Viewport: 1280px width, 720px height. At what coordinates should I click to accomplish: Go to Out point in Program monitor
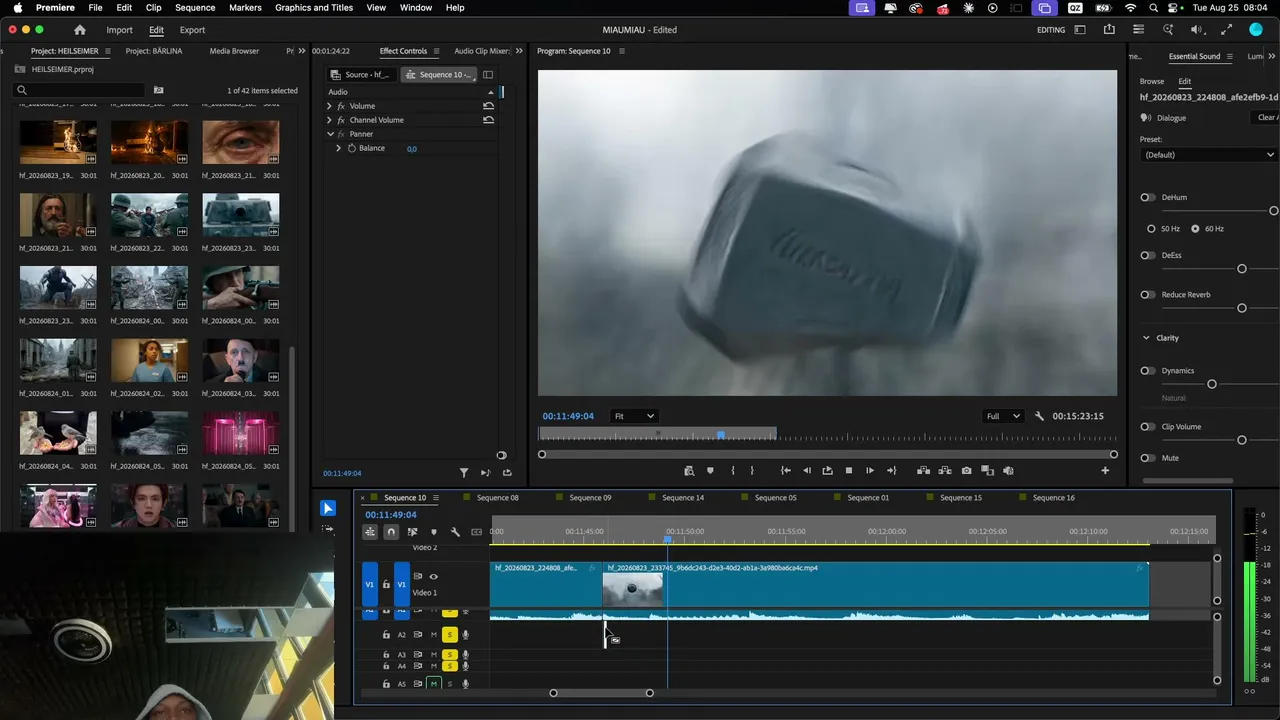[891, 470]
